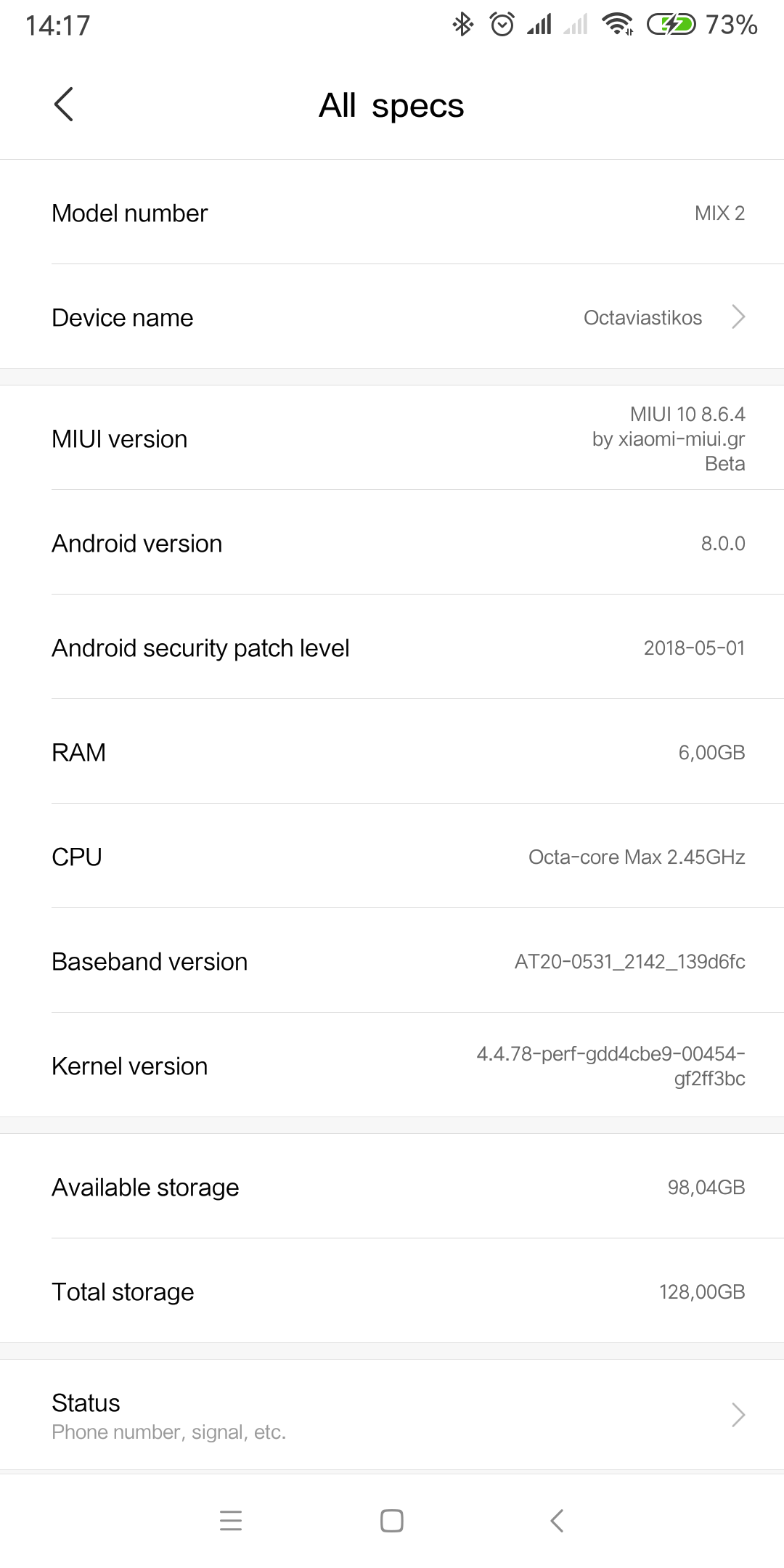
Task: Tap Android security patch level row
Action: point(392,648)
